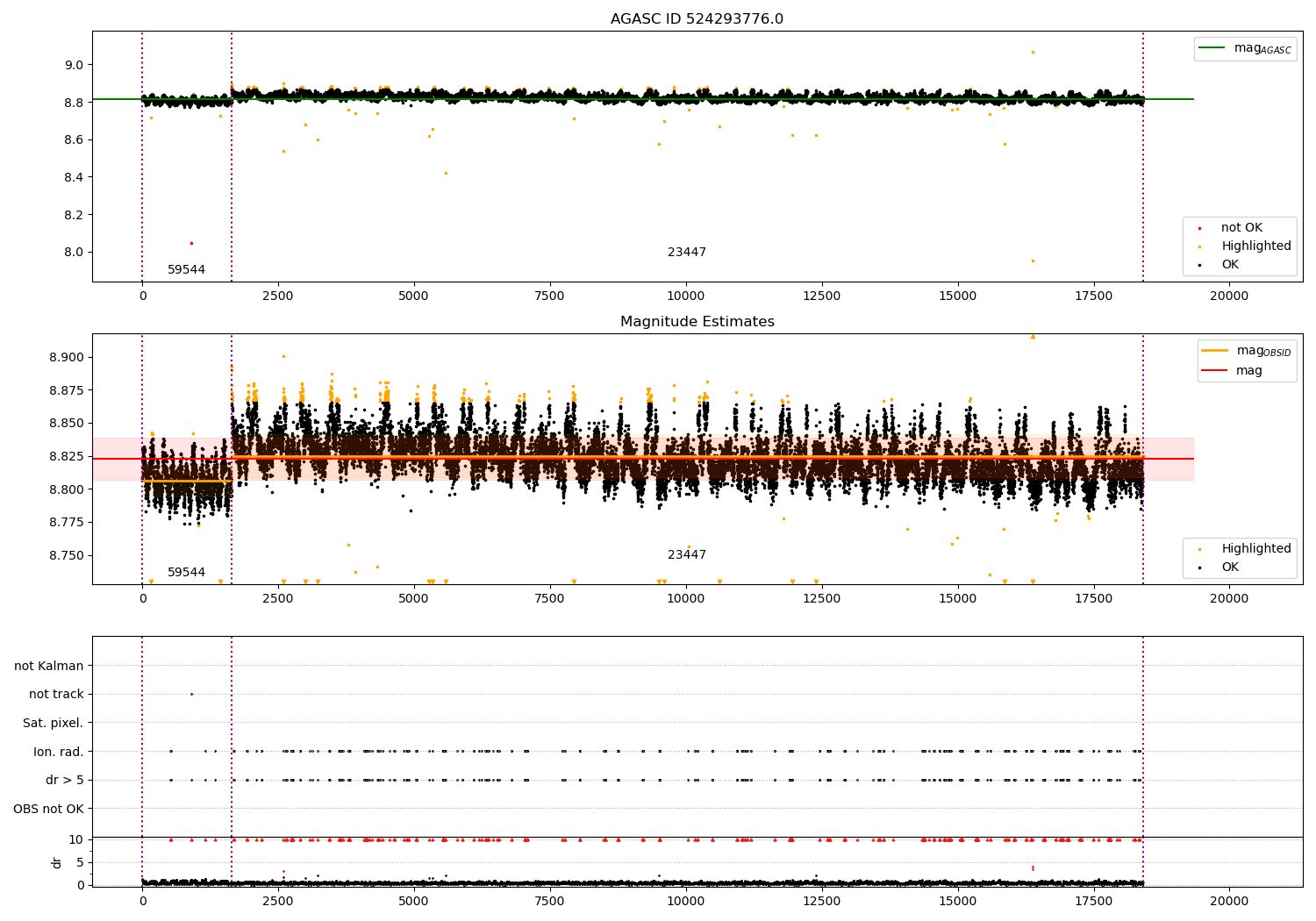Click y-axis tick label '8.2'

coord(74,215)
